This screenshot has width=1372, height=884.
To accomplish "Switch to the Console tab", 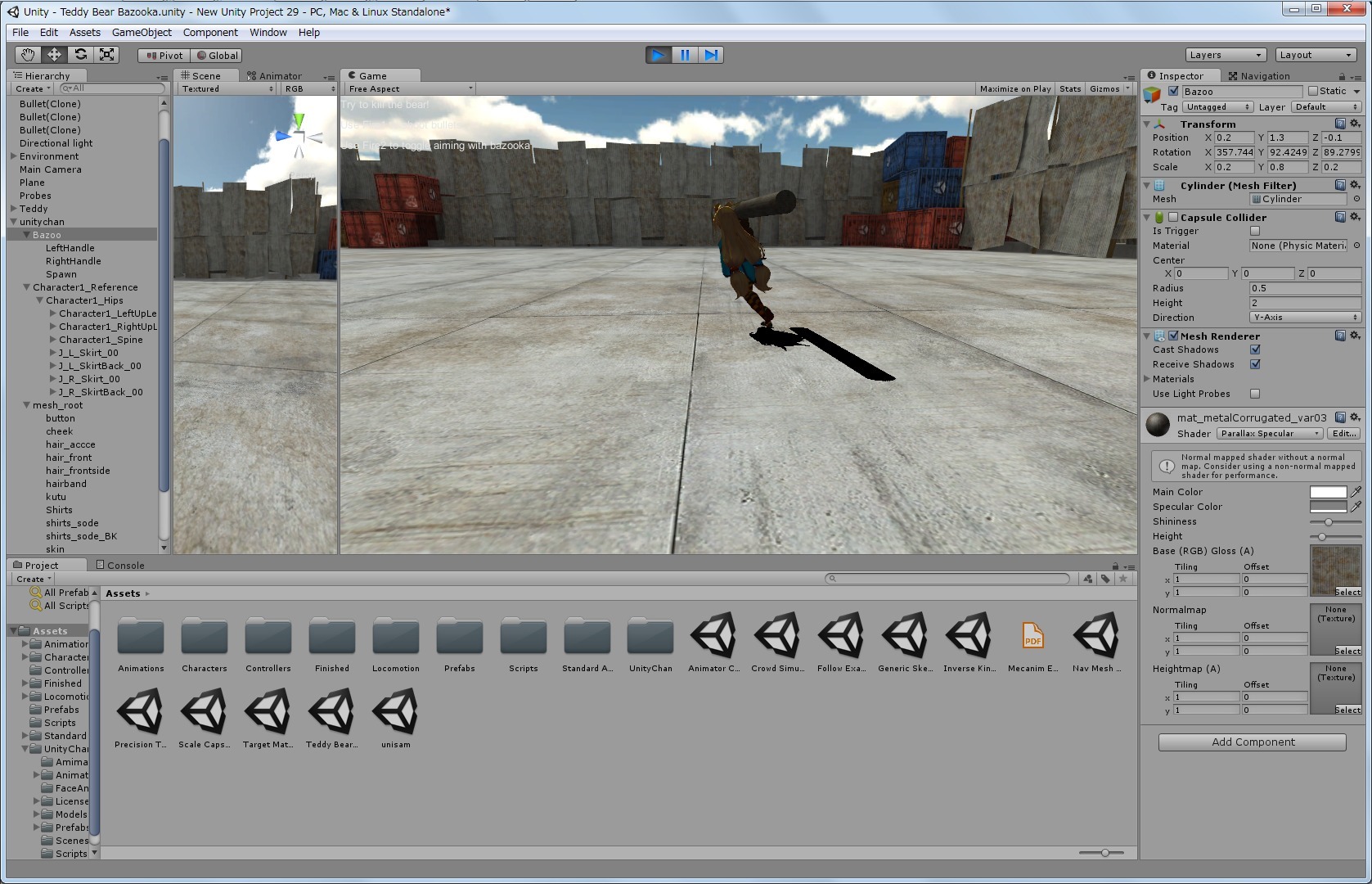I will tap(120, 565).
